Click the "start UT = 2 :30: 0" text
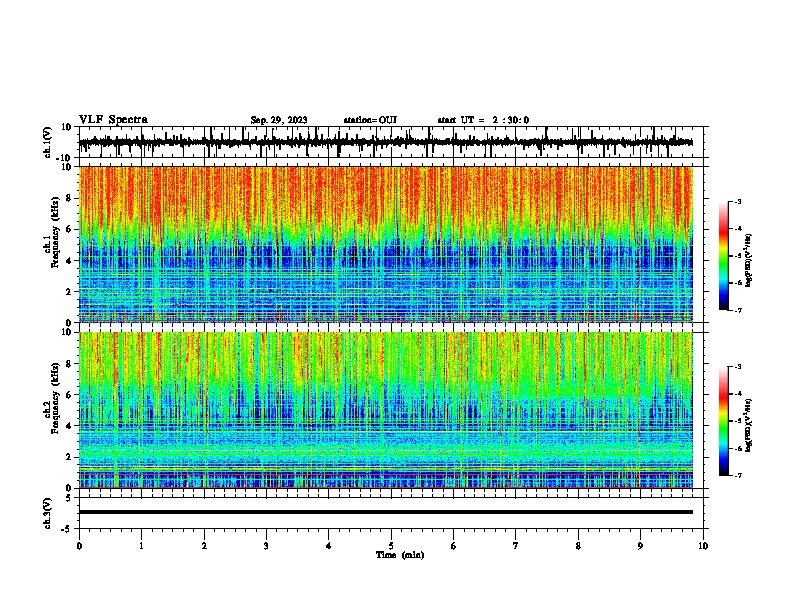792x612 pixels. [483, 120]
